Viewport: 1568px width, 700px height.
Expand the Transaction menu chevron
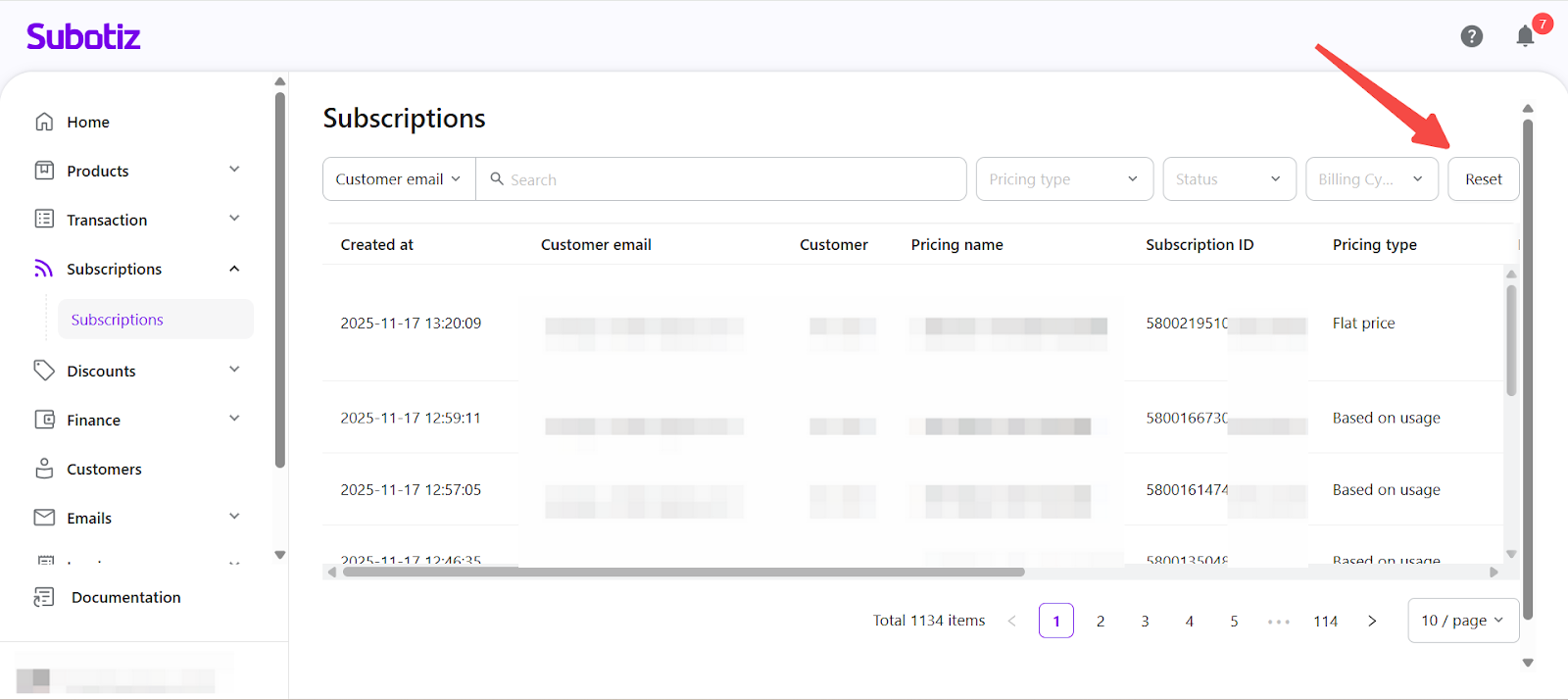click(234, 219)
